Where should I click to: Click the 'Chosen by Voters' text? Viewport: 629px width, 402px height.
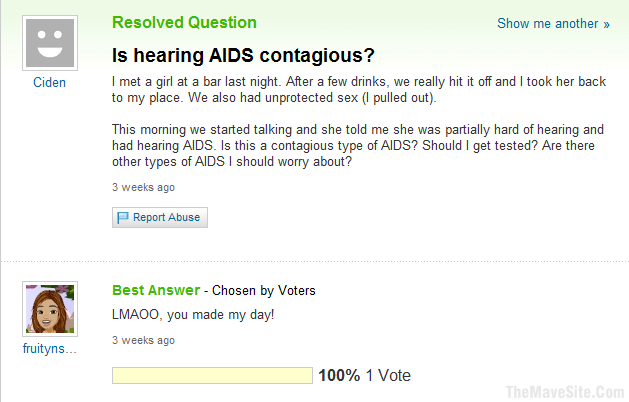coord(264,291)
